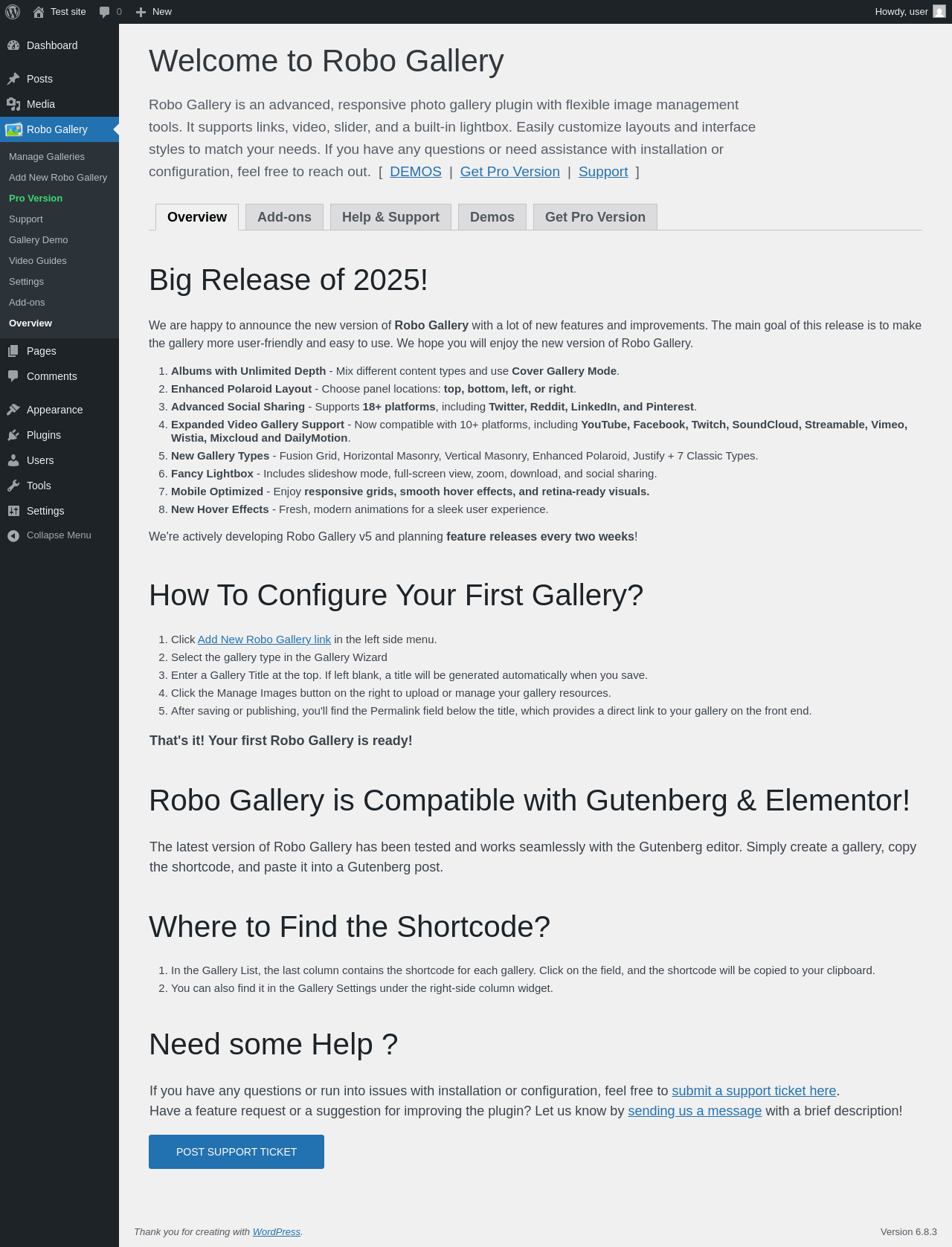Open the Howdy, user account menu
This screenshot has width=952, height=1247.
pos(901,12)
